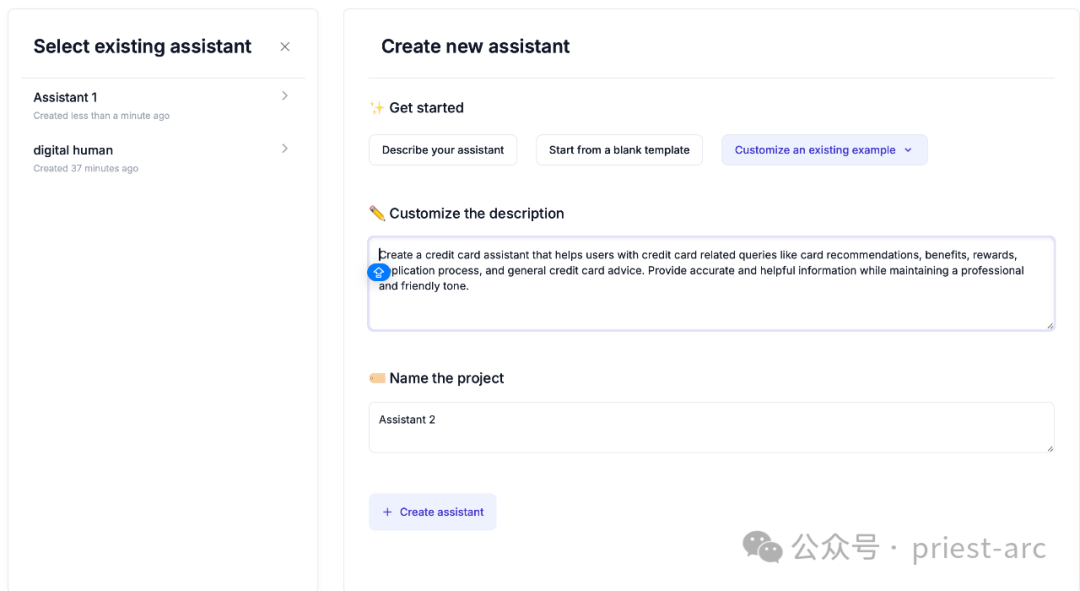The image size is (1080, 591).
Task: Click the plus icon on Create assistant
Action: click(387, 512)
